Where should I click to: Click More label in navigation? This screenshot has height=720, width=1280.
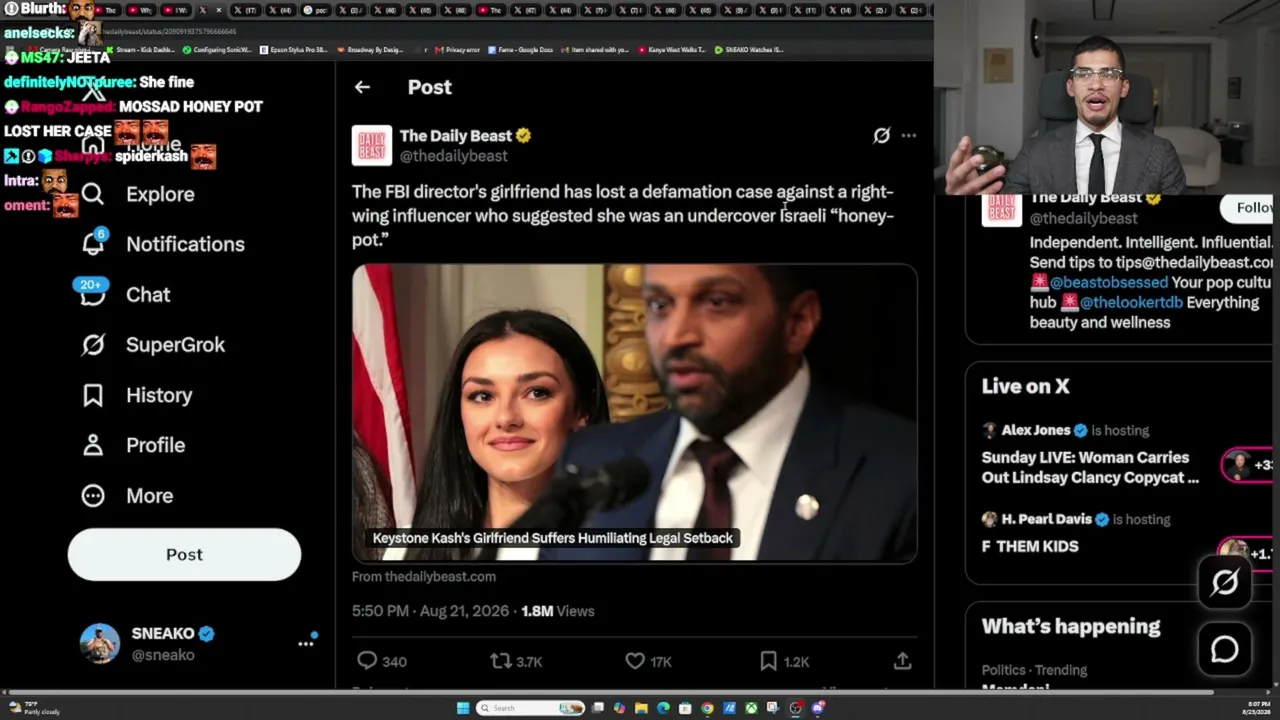(149, 496)
